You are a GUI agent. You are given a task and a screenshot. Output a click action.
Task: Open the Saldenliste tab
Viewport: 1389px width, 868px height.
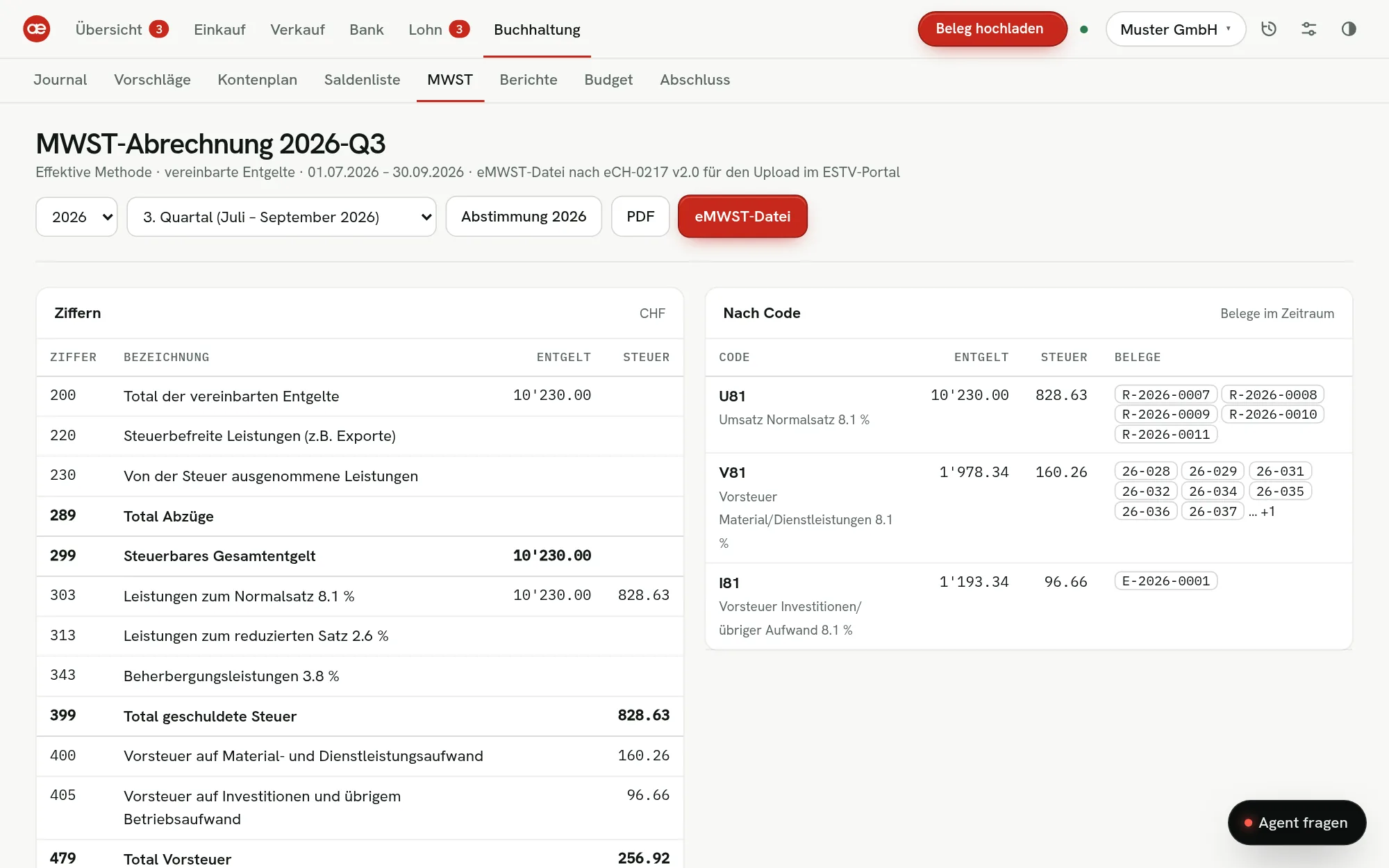coord(362,80)
